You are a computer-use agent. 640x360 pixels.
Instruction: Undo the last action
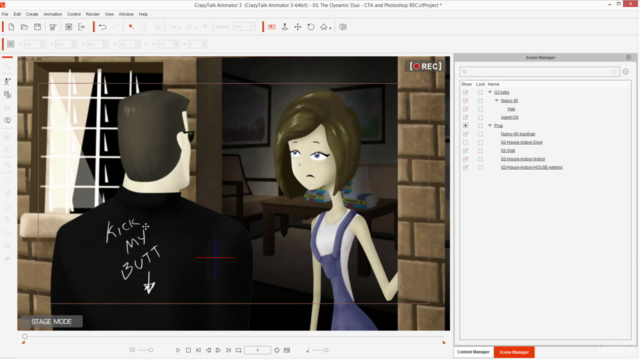pyautogui.click(x=102, y=27)
